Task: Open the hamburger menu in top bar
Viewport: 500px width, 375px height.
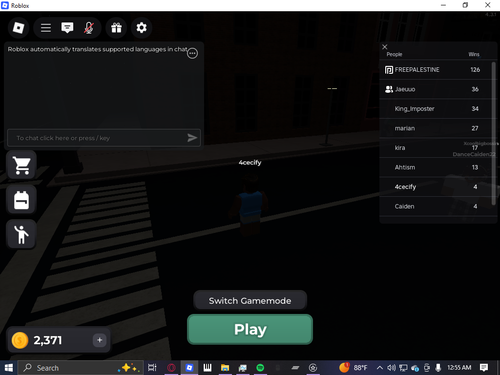Action: click(x=46, y=28)
